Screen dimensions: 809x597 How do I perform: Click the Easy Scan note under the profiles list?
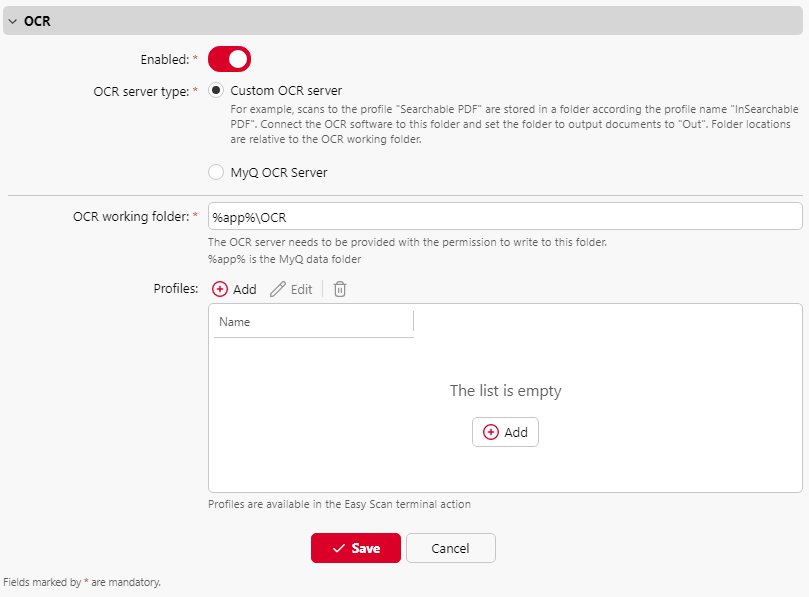click(x=339, y=504)
